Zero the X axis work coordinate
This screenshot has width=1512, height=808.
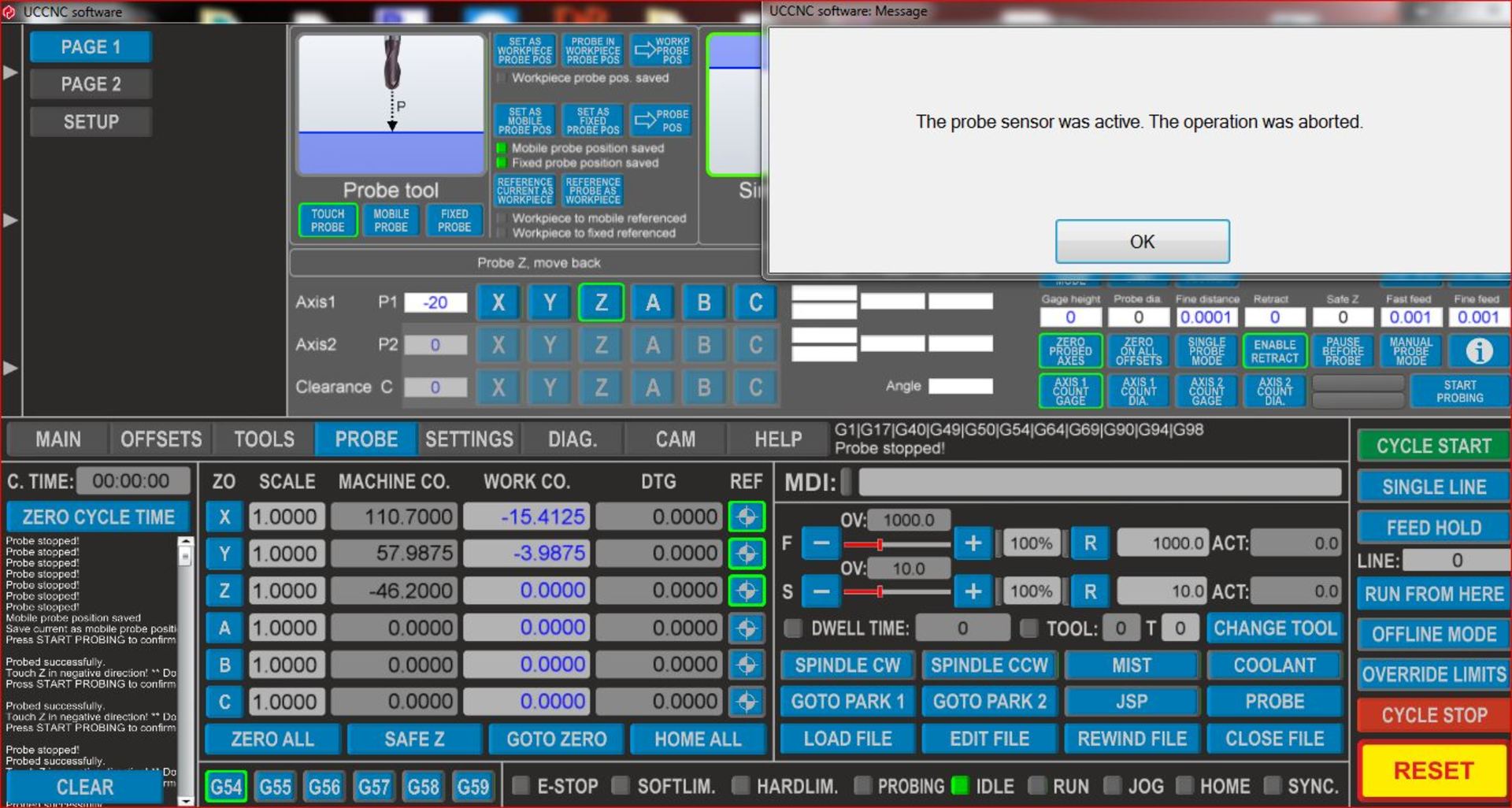tap(224, 517)
